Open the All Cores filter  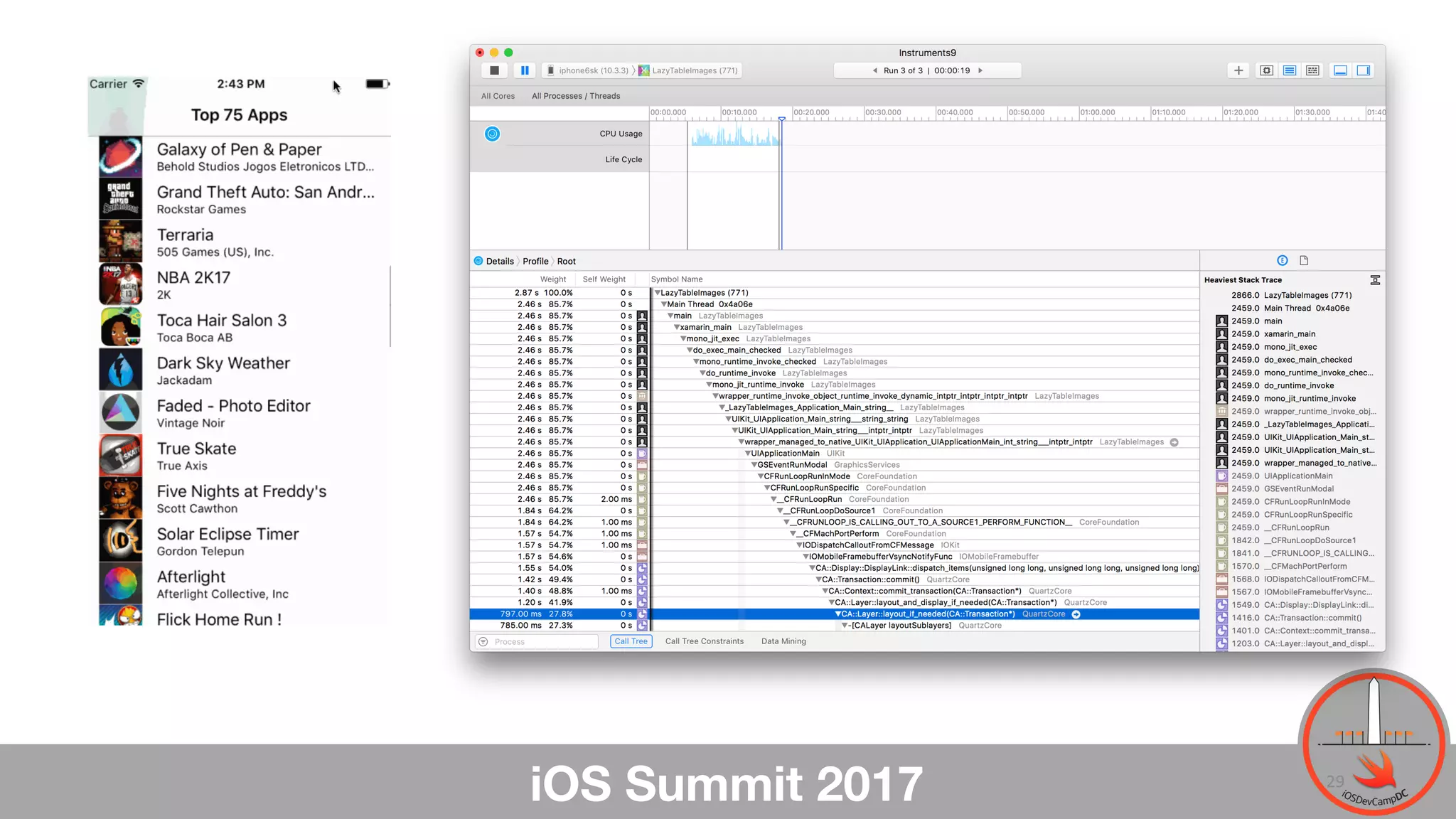(498, 96)
